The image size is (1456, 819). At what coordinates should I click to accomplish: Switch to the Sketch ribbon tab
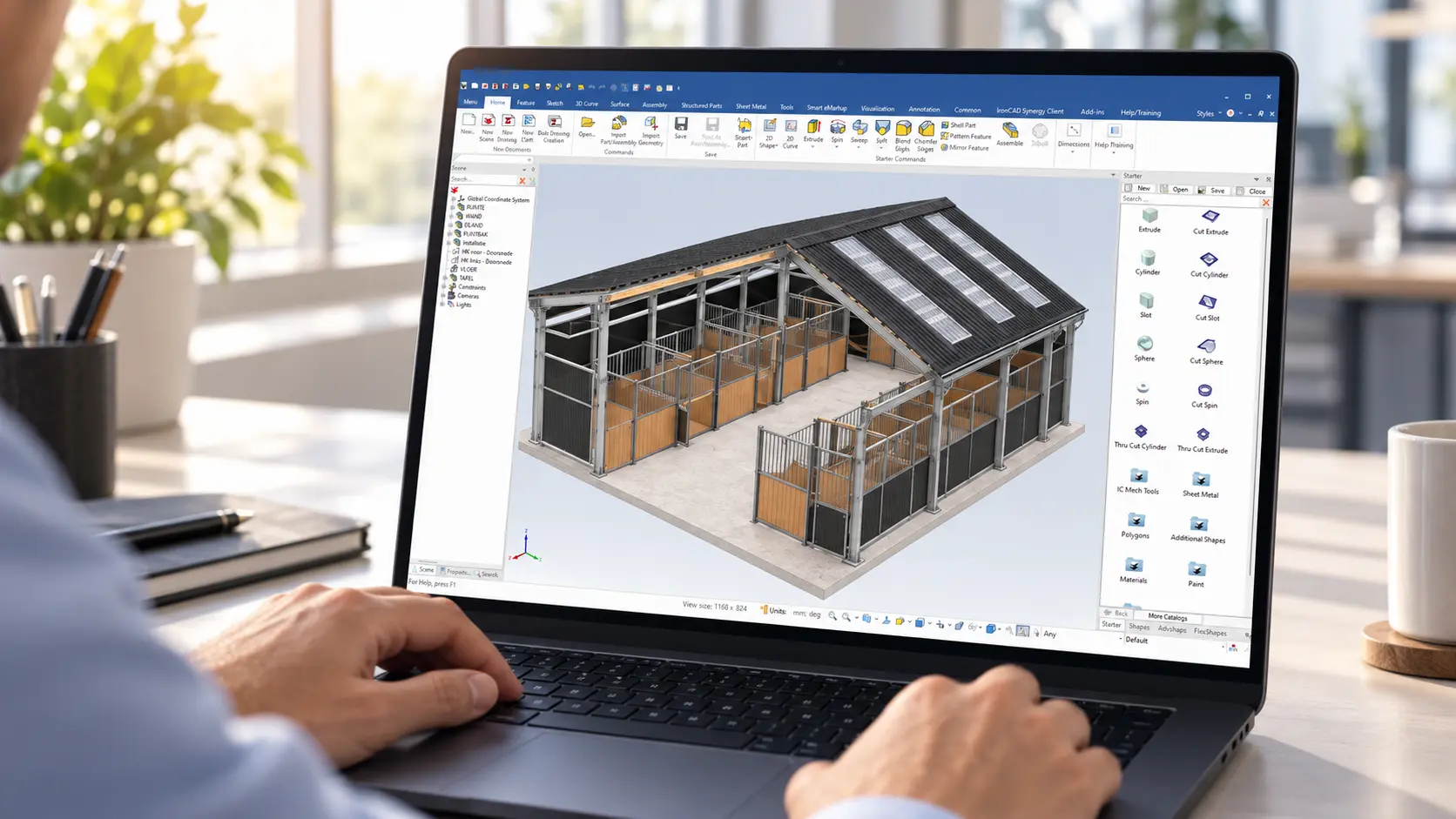(x=555, y=104)
